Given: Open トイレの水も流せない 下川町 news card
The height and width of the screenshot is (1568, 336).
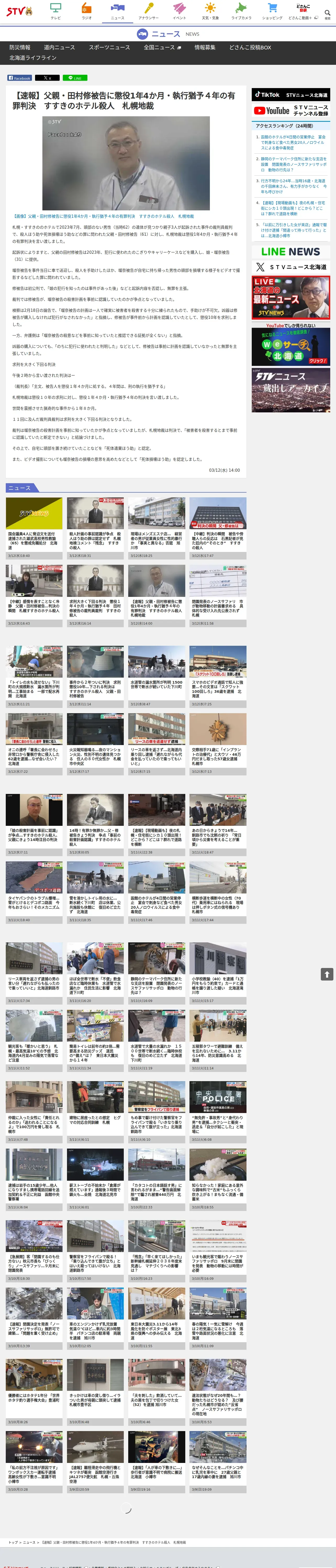Looking at the screenshot, I should click(34, 677).
